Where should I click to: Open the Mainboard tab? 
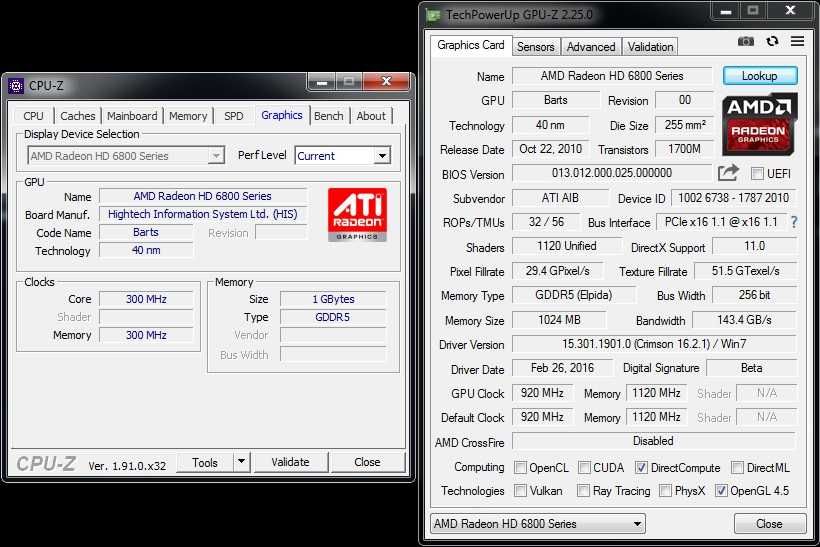[132, 116]
